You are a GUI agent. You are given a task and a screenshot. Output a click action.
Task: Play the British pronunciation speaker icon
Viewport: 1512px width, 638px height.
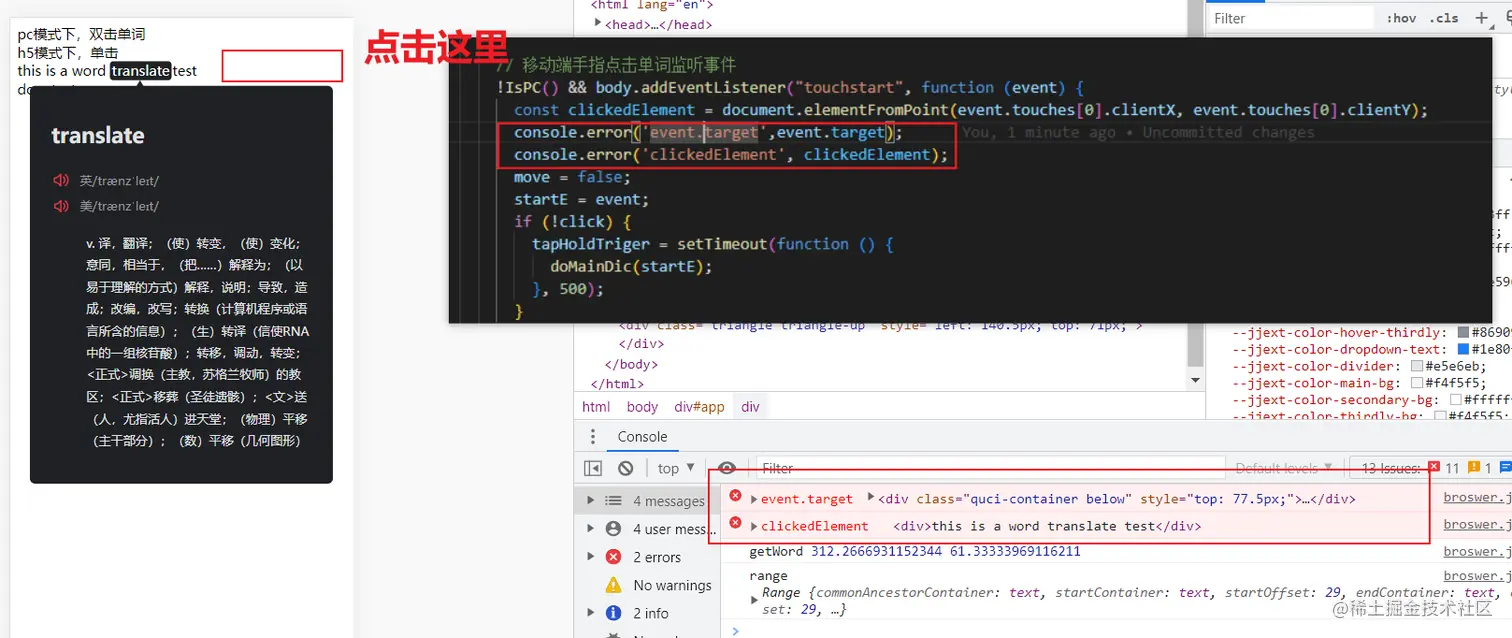pos(61,181)
